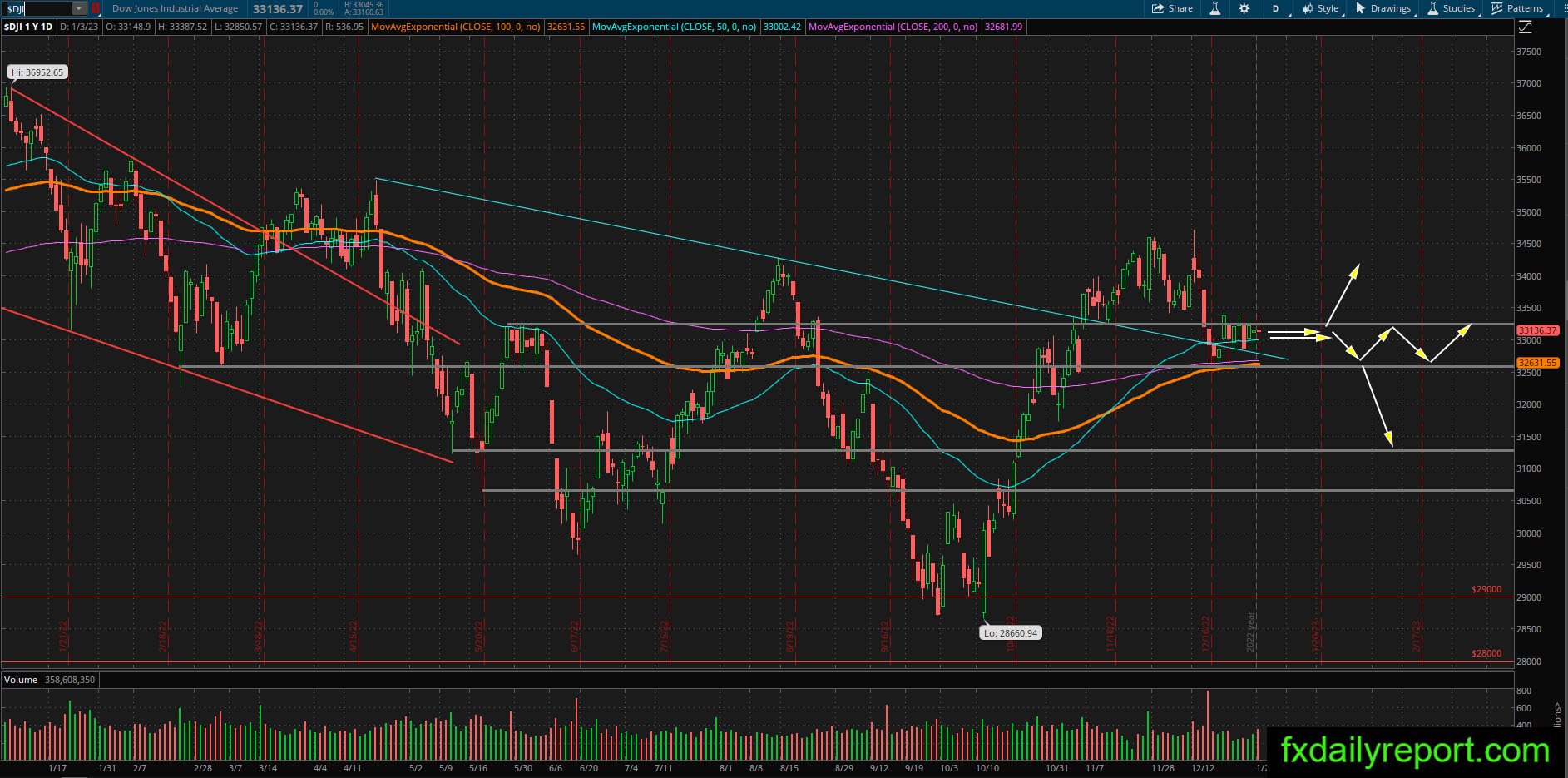Click the O: 33148.9 open value
This screenshot has width=1568, height=778.
tap(127, 27)
